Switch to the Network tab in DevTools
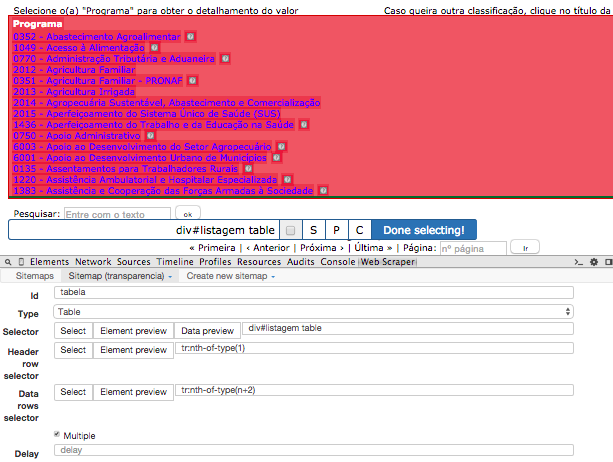 pyautogui.click(x=93, y=262)
